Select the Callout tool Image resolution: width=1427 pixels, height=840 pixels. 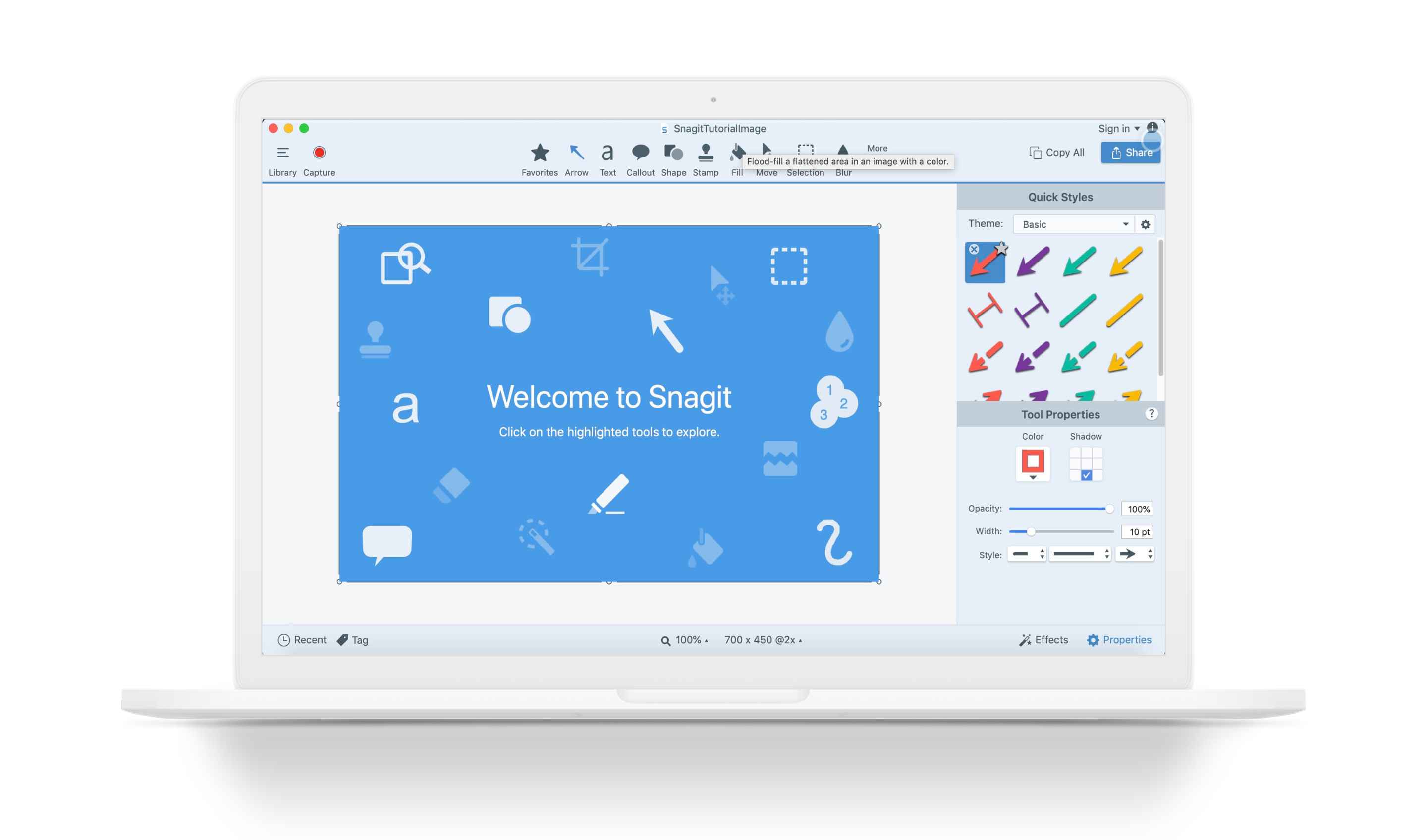coord(640,159)
